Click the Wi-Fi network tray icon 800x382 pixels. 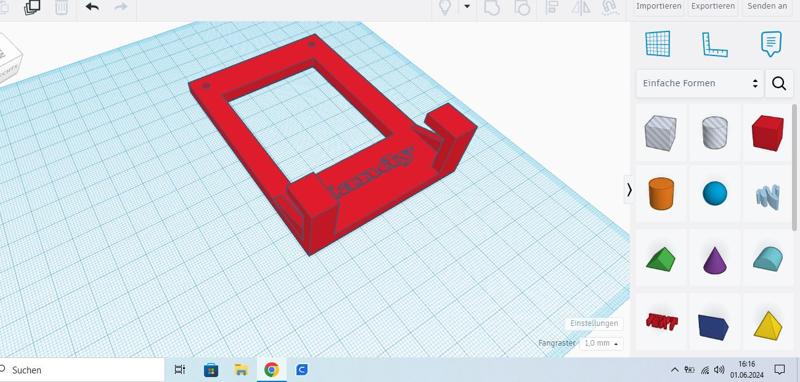[x=705, y=370]
